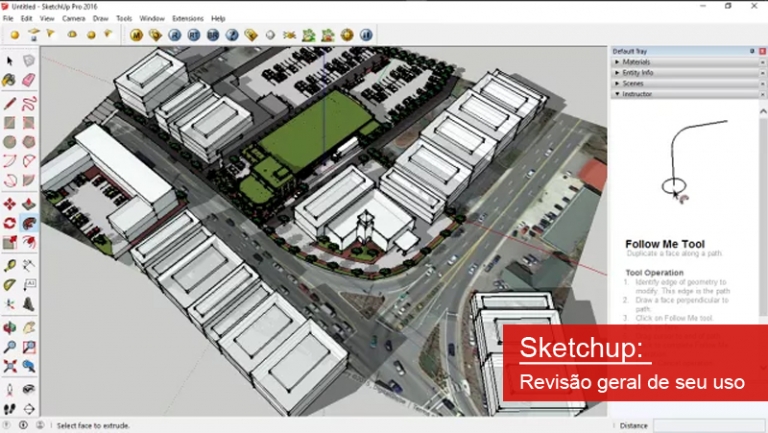
Task: Select the Look Around eye tool
Action: (x=29, y=390)
